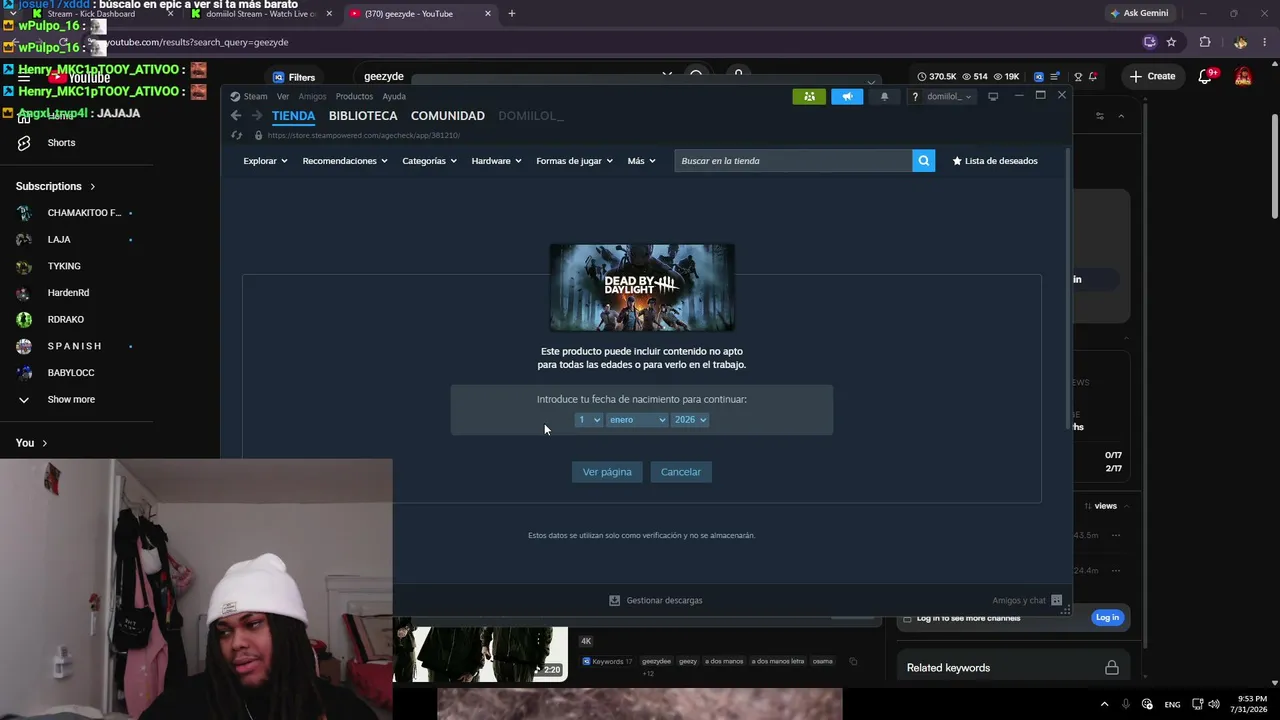1280x720 pixels.
Task: Open the birth year dropdown showing 2026
Action: (x=690, y=420)
